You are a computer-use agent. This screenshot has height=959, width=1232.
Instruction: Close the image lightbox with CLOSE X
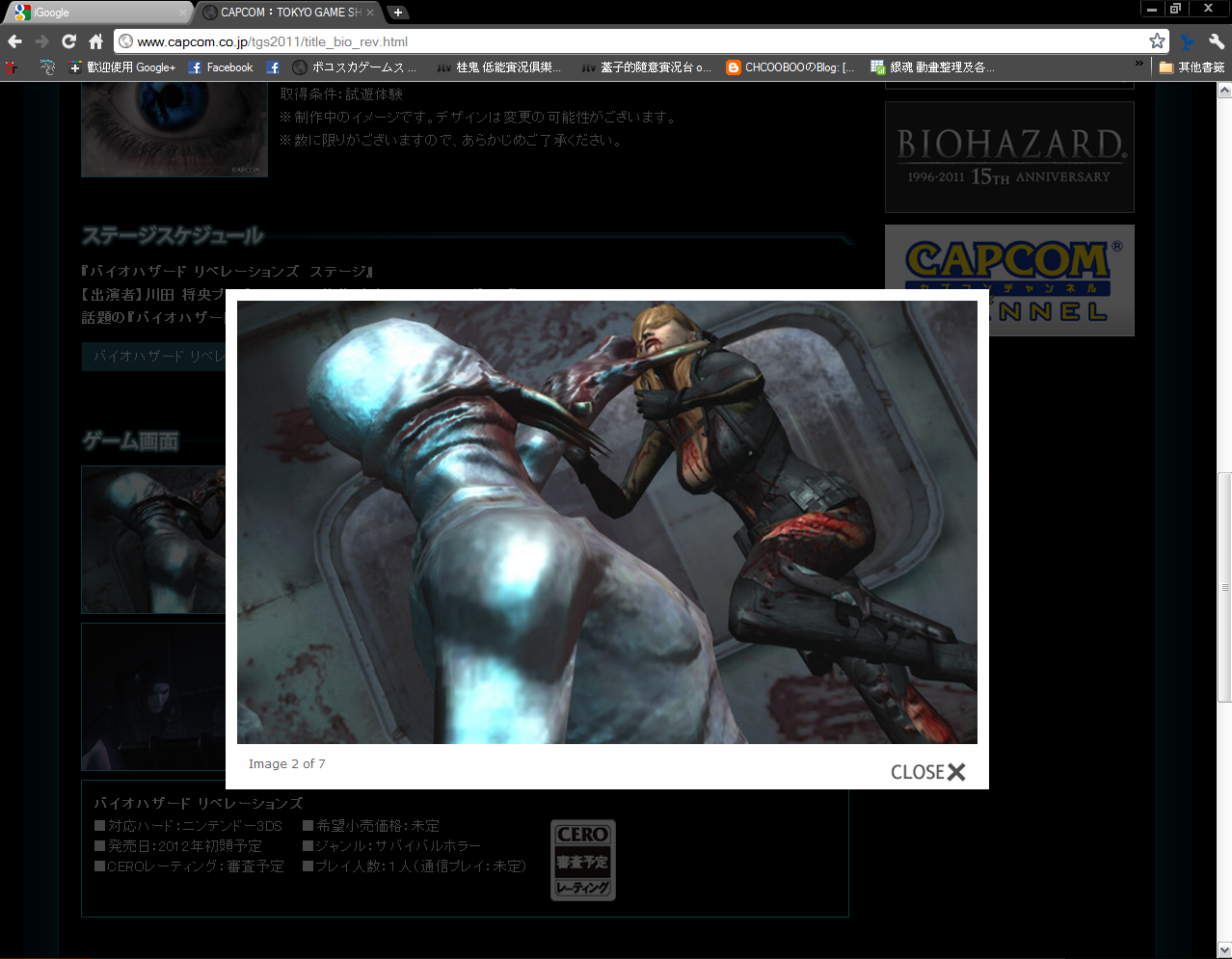tap(927, 772)
